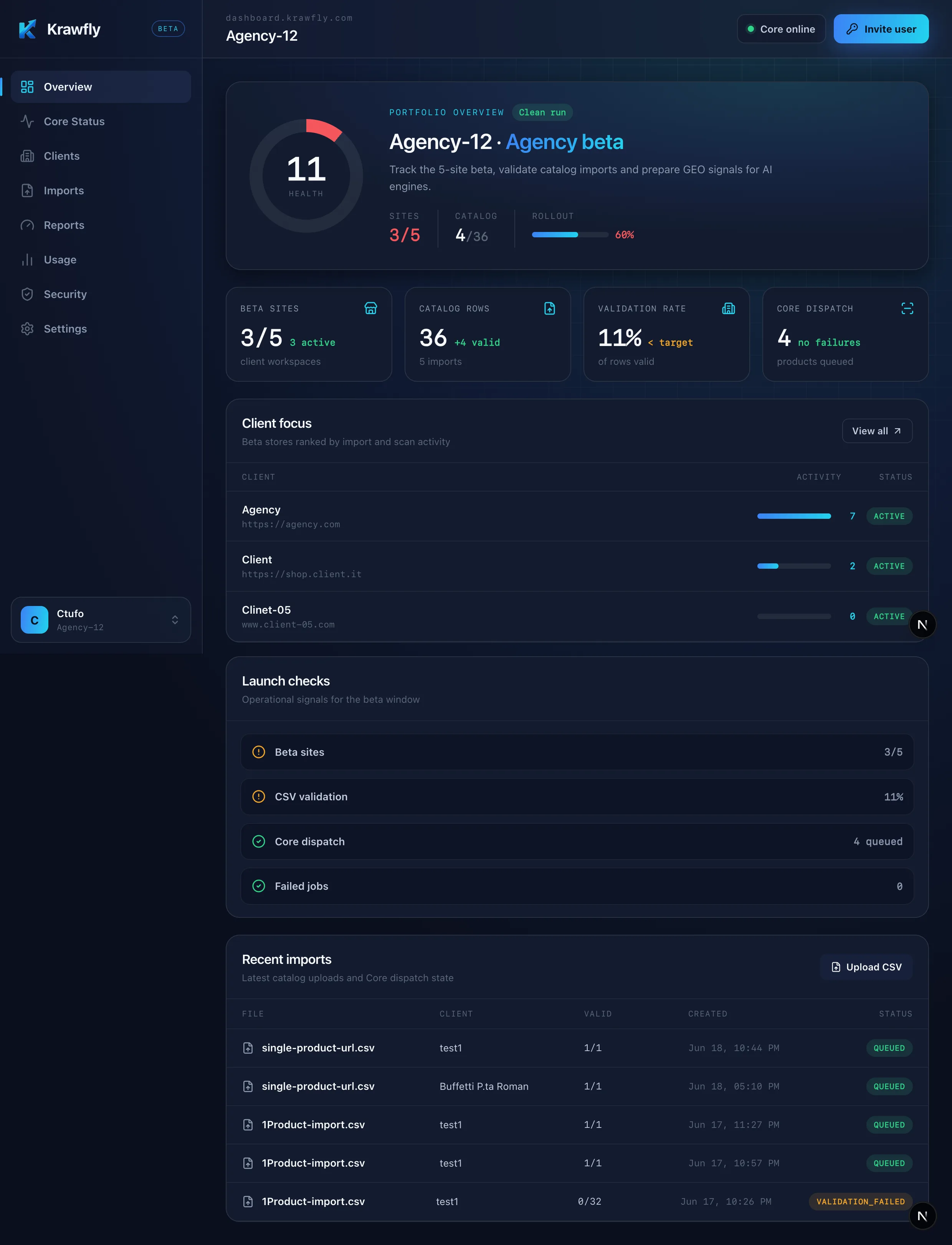Open the Settings section

coord(101,329)
